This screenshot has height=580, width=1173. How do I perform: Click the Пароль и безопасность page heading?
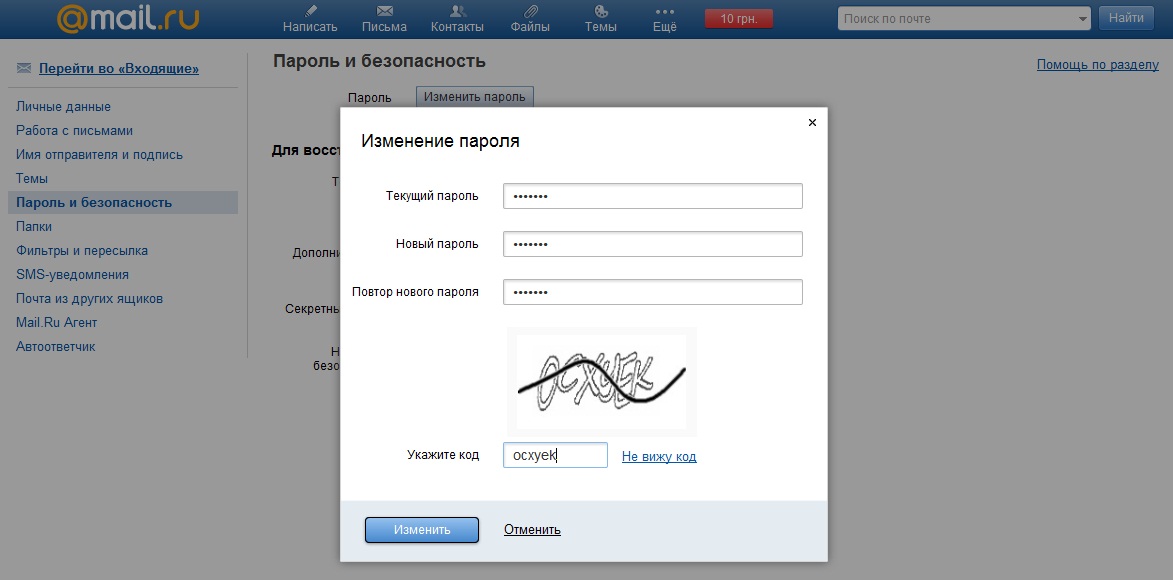[379, 61]
